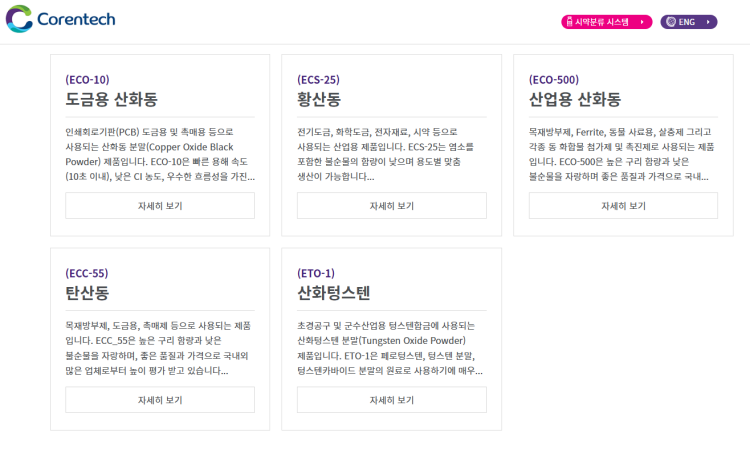This screenshot has height=451, width=750.
Task: Click 자세히 보기 in the 탄산동 card
Action: [x=160, y=400]
